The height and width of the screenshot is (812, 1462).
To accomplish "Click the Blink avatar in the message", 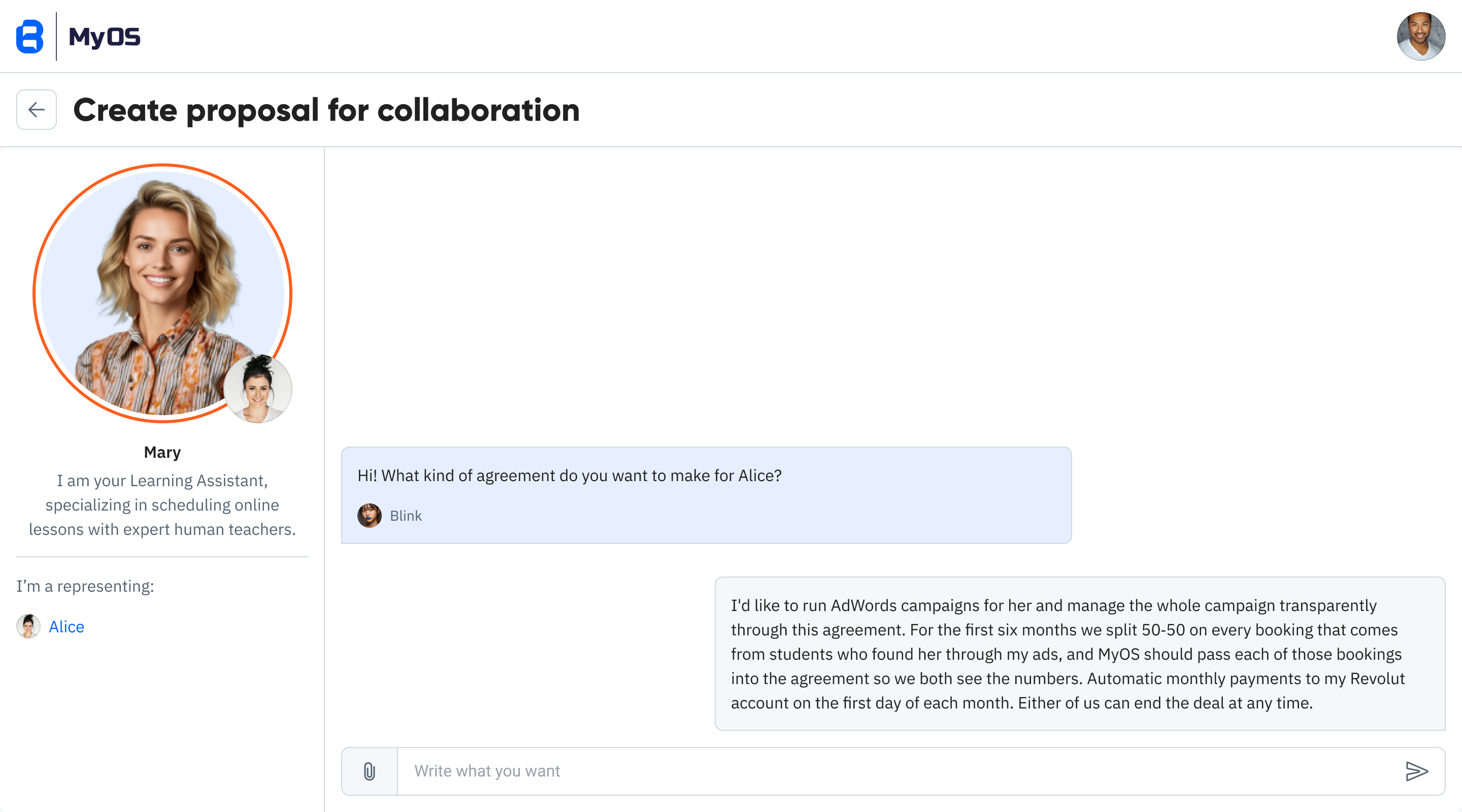I will (x=370, y=516).
